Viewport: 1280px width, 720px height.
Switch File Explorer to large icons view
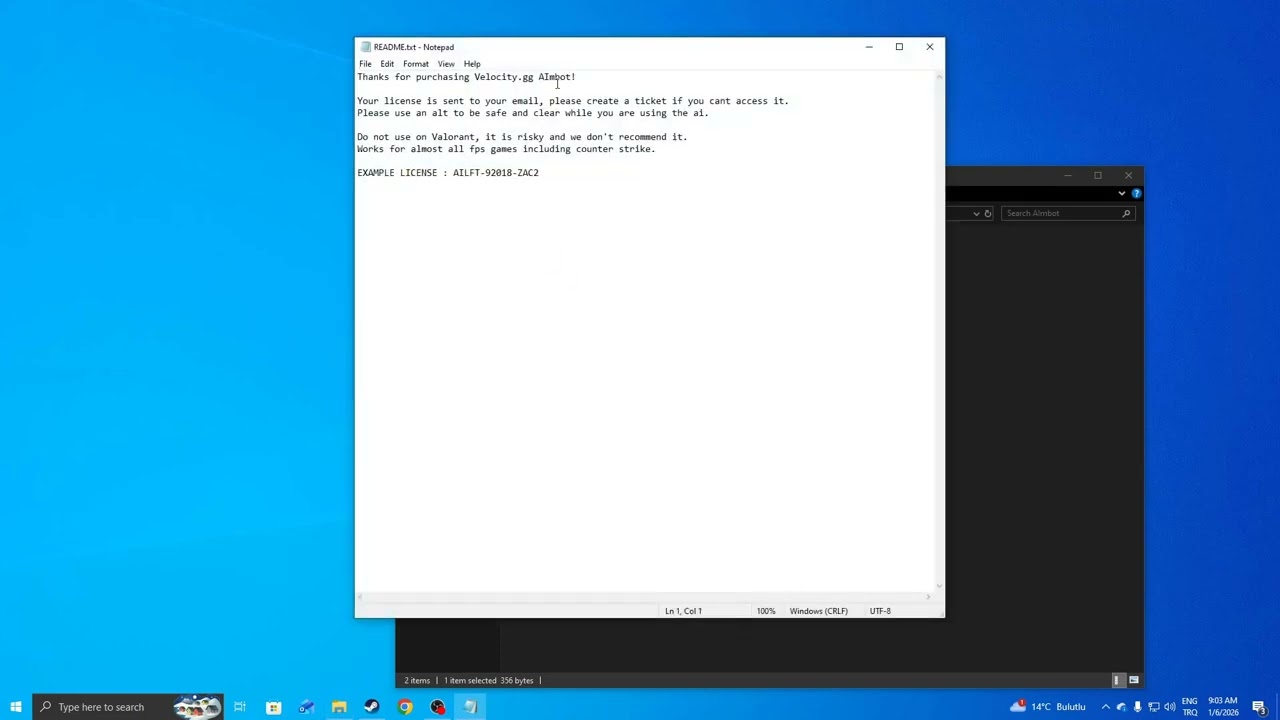[1134, 680]
